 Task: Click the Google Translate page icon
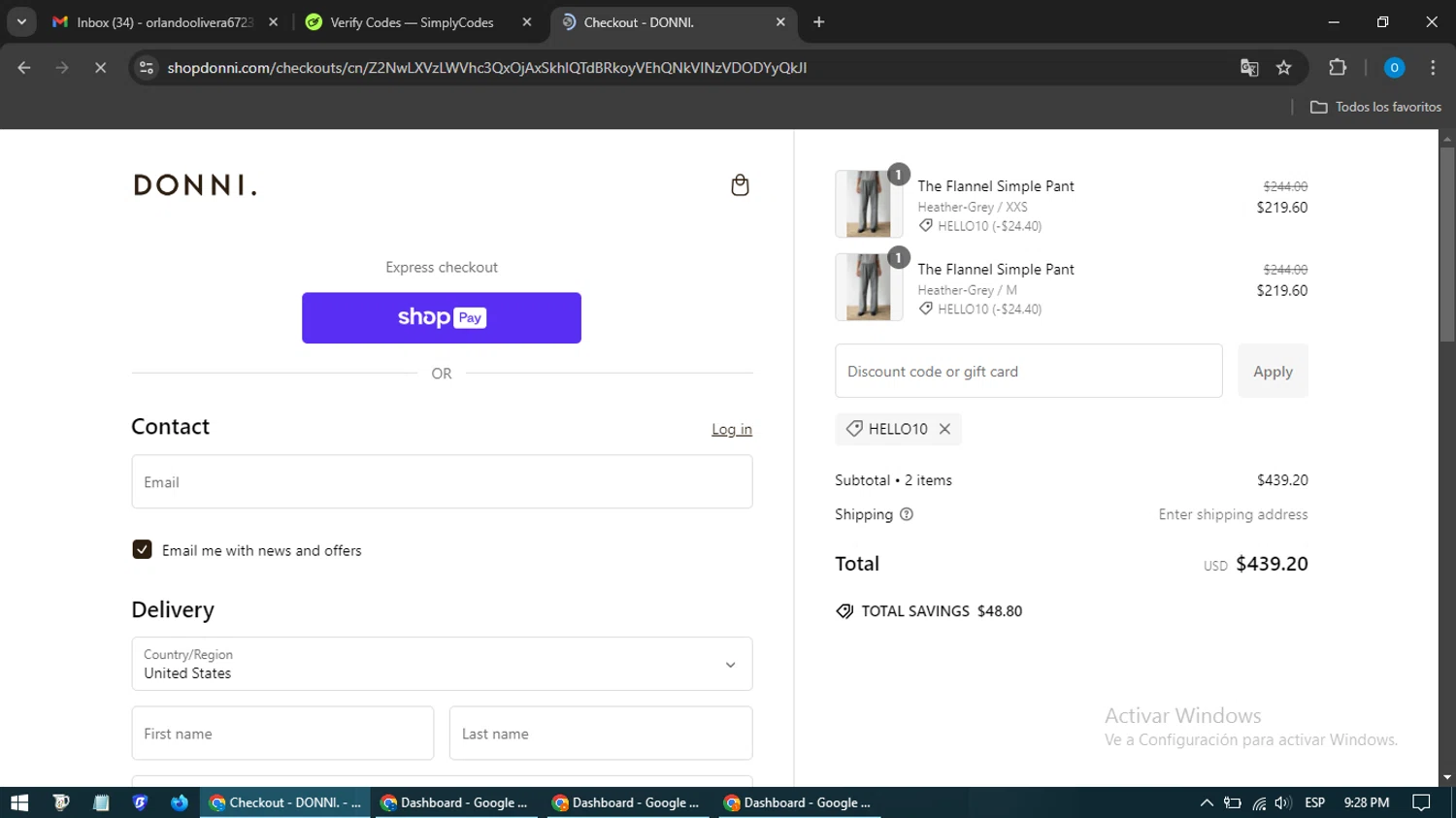[x=1249, y=68]
